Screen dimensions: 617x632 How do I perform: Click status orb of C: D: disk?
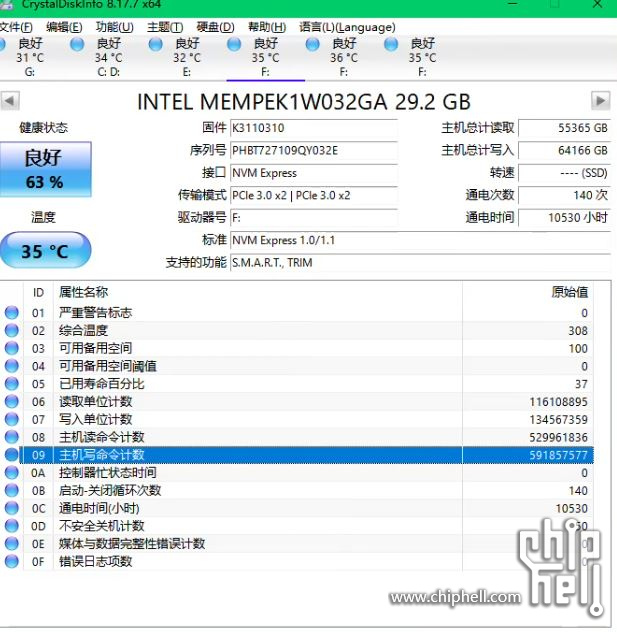(x=77, y=44)
